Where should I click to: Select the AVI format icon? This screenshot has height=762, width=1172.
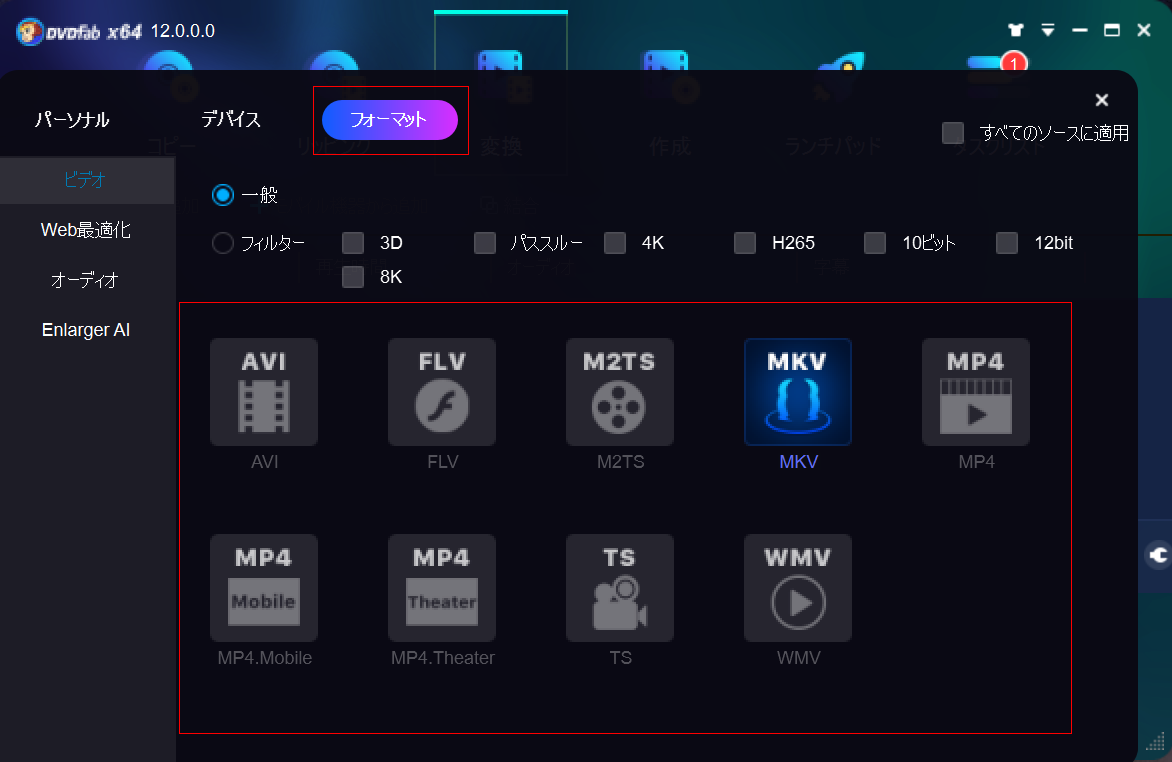pos(264,392)
